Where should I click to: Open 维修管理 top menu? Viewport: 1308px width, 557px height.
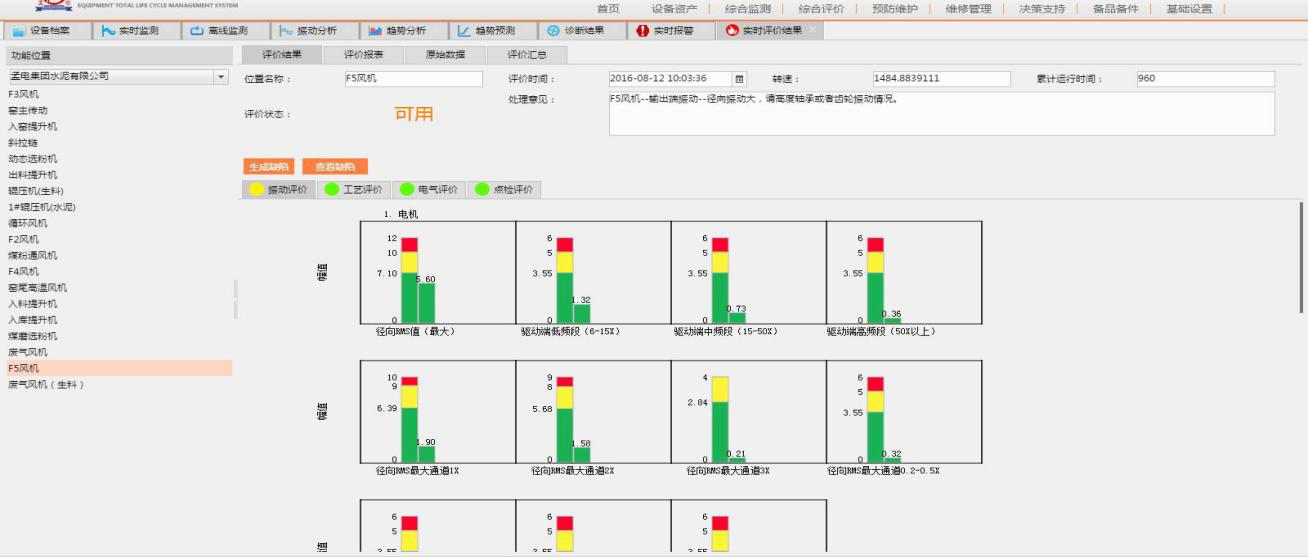(968, 9)
